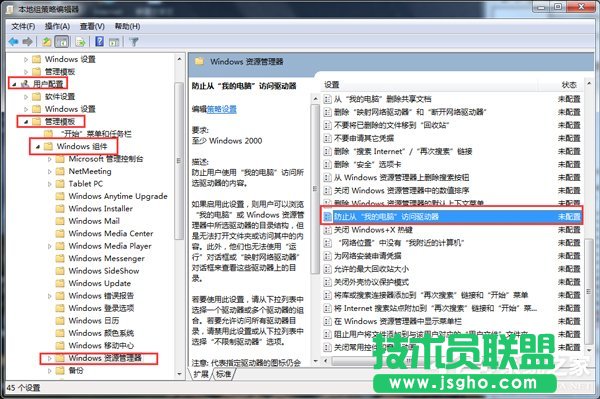Select policy “网络位置”中没有“我附近的计算机”
The image size is (600, 399).
pyautogui.click(x=401, y=243)
